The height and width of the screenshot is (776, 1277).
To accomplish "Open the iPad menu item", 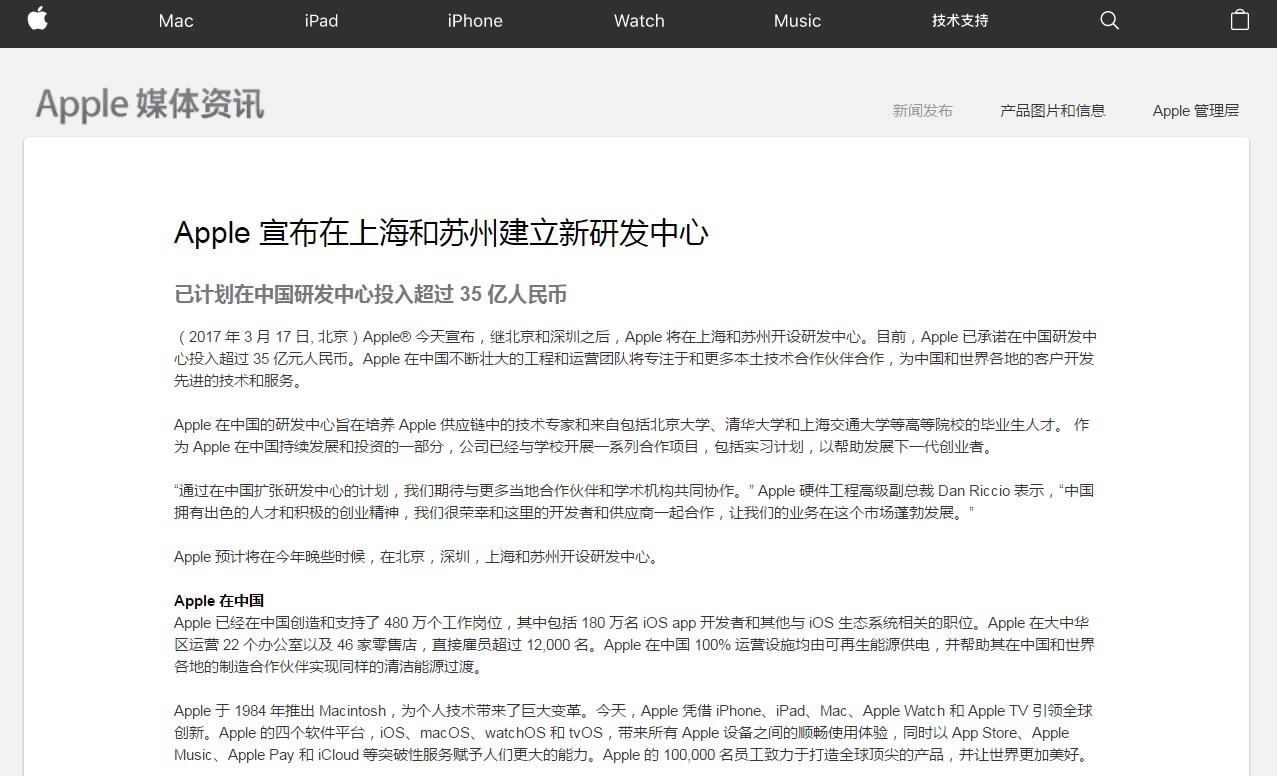I will [x=321, y=21].
